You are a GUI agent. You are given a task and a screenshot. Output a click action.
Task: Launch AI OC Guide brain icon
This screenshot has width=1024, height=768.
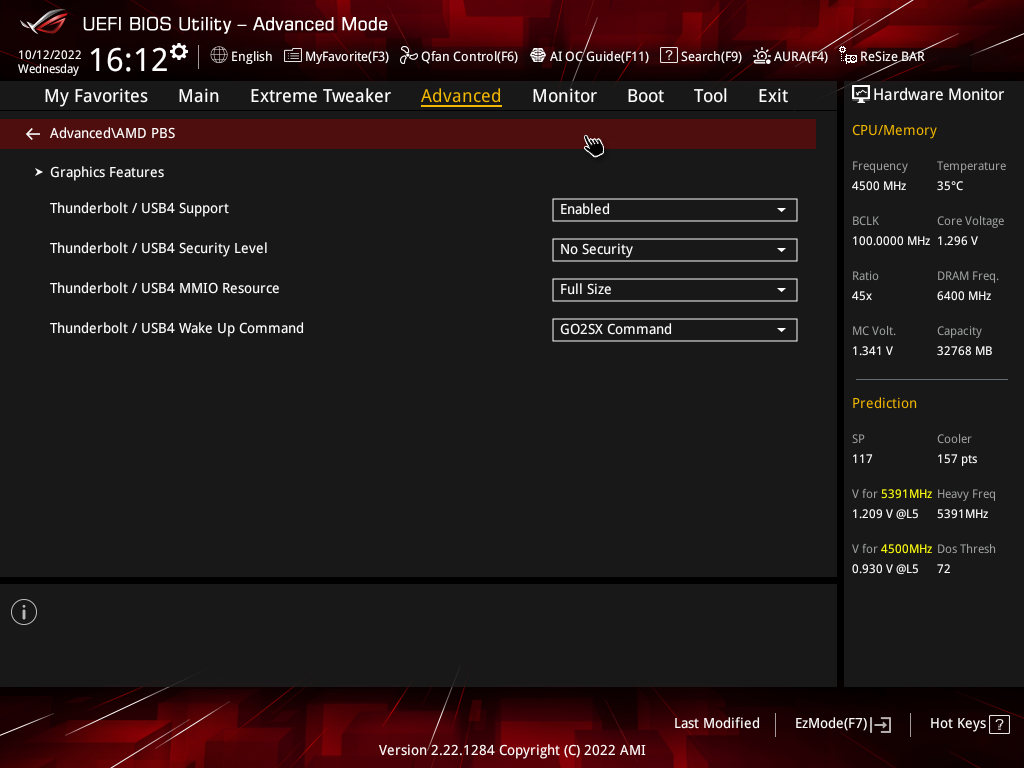(537, 56)
